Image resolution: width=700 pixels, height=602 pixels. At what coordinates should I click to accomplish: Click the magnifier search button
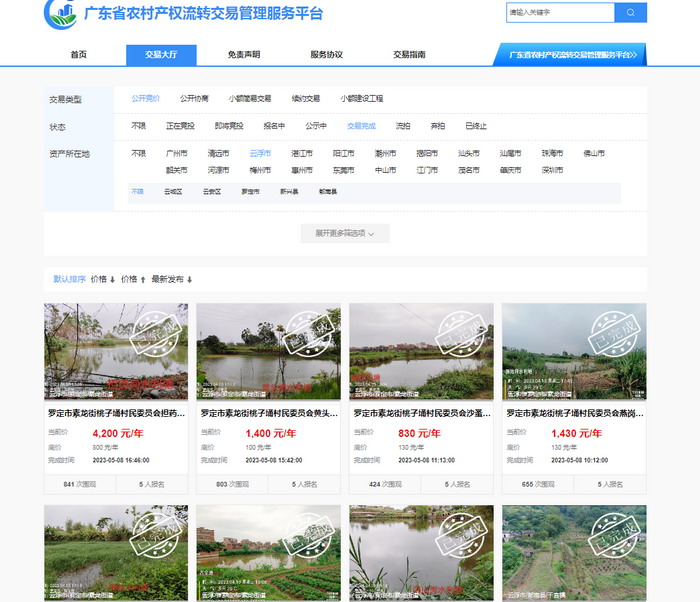click(630, 13)
